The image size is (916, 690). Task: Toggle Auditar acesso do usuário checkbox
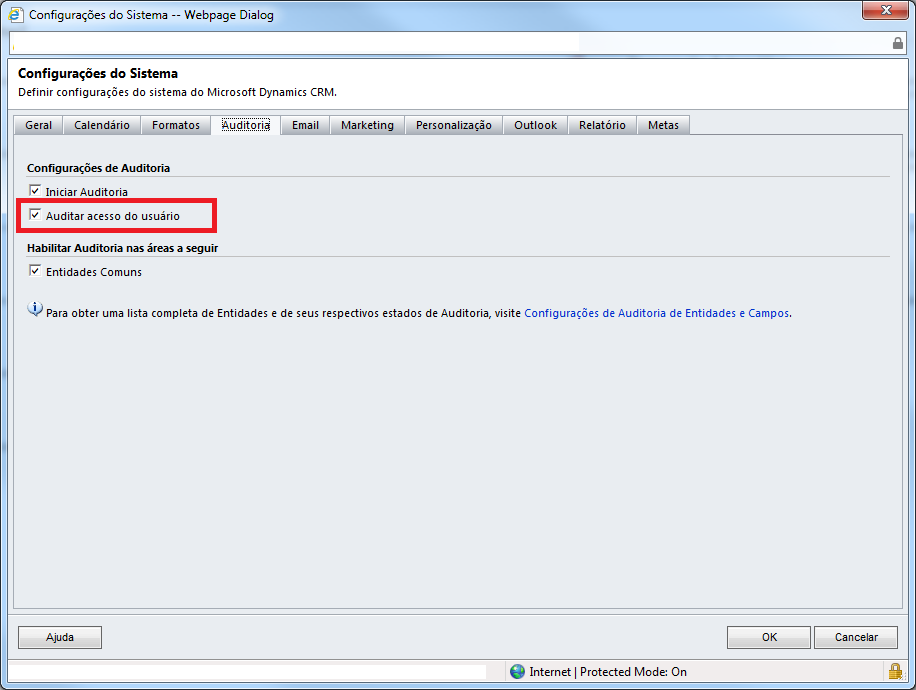tap(35, 215)
